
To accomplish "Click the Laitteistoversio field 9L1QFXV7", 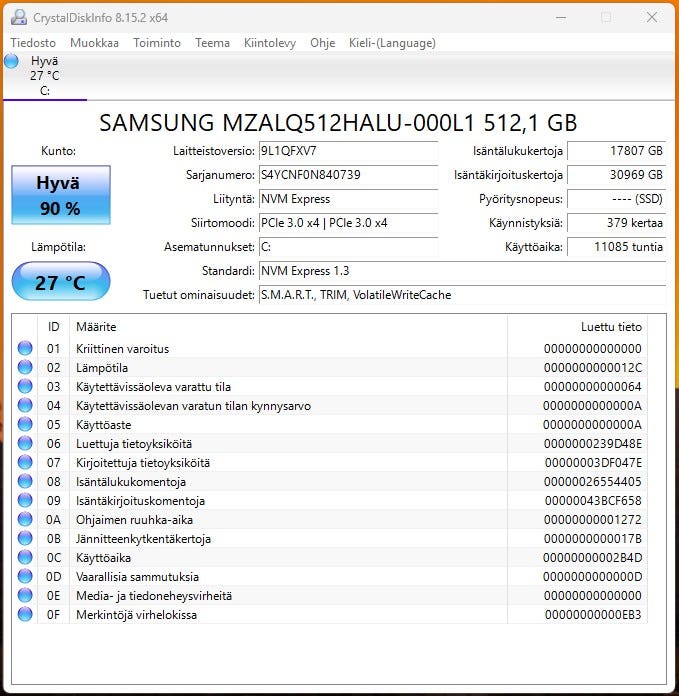I will coord(348,151).
